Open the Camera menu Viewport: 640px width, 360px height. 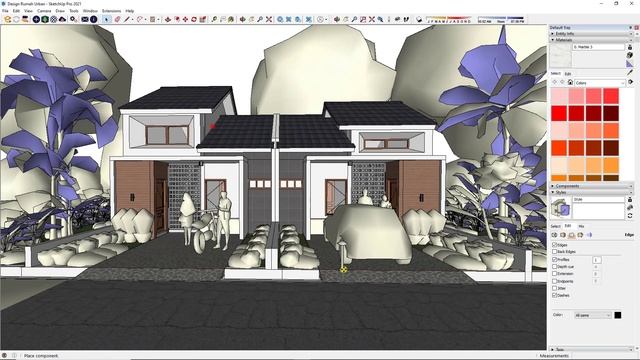pyautogui.click(x=44, y=11)
